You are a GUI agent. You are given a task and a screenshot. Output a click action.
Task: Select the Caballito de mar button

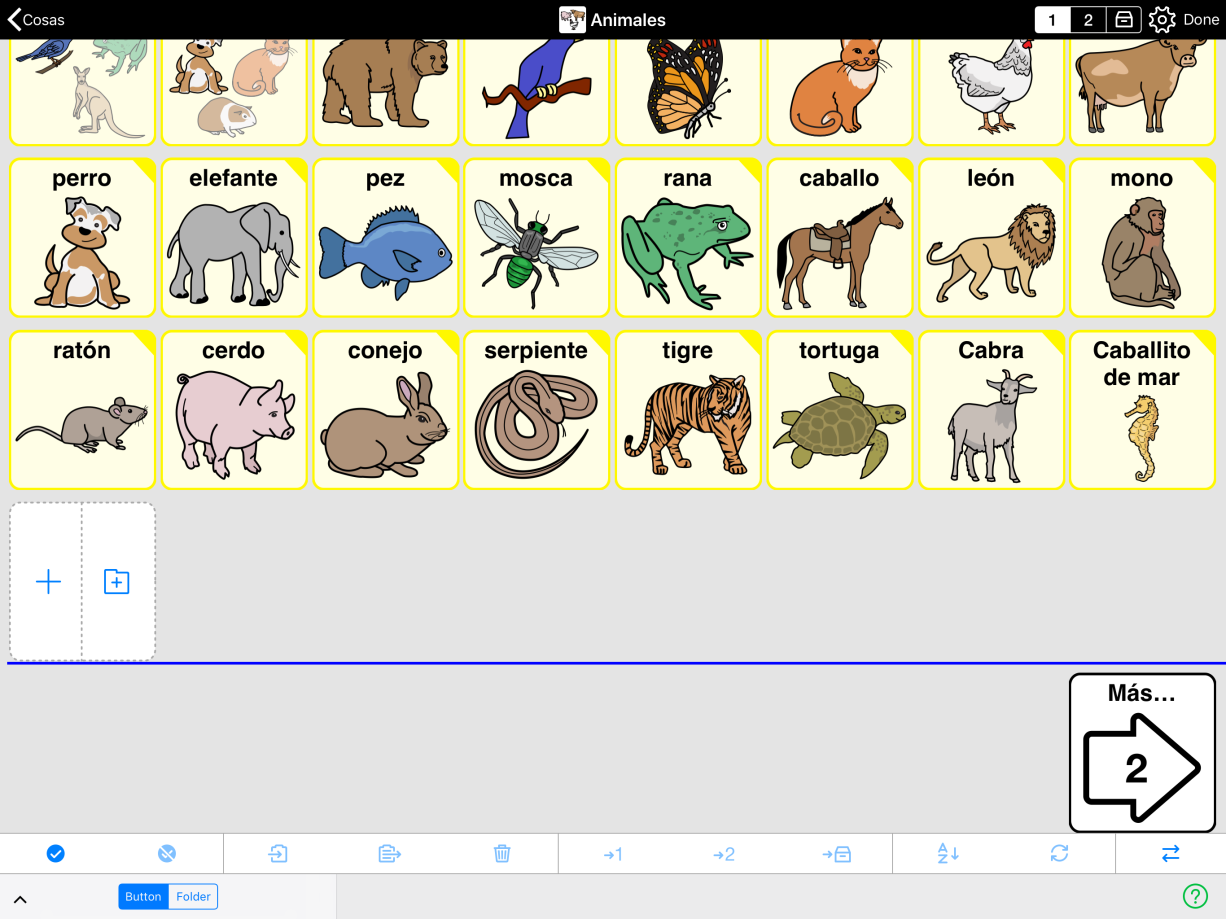point(1142,410)
